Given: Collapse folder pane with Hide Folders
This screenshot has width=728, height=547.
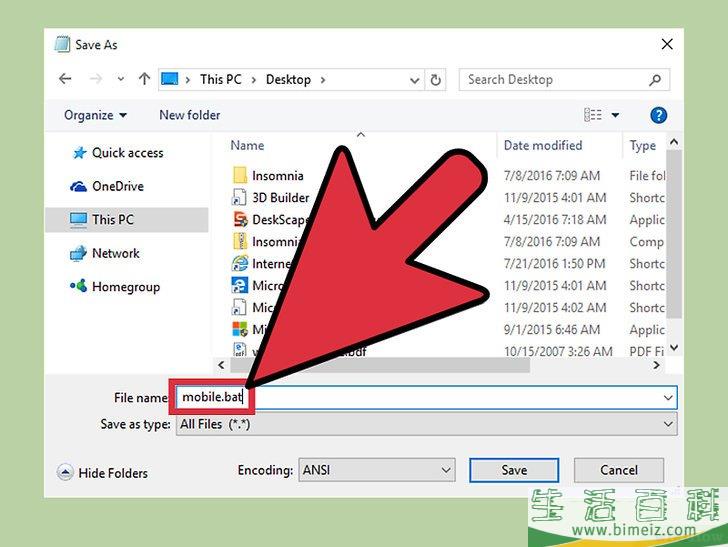Looking at the screenshot, I should tap(103, 473).
